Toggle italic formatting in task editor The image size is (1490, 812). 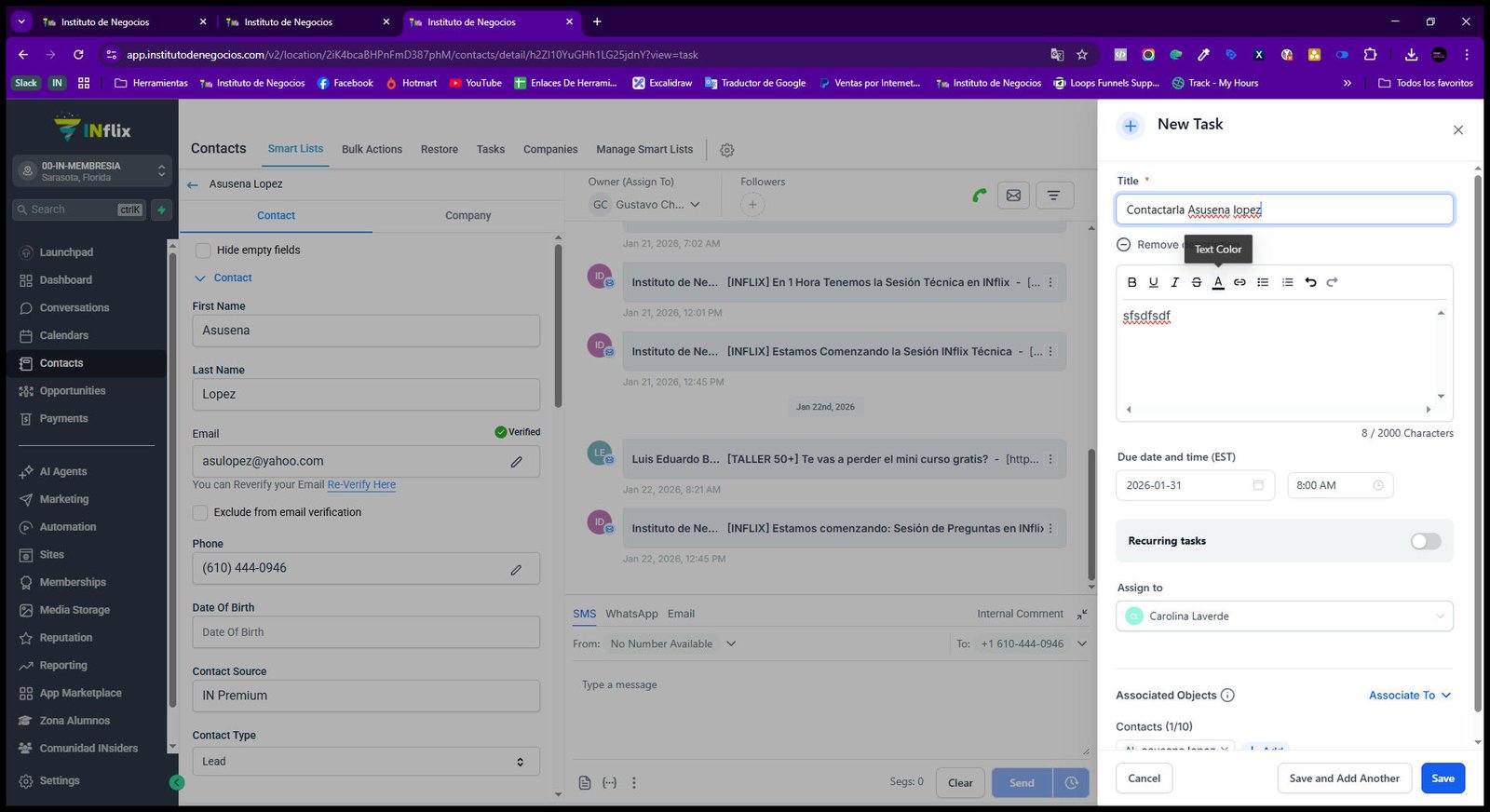[1174, 282]
